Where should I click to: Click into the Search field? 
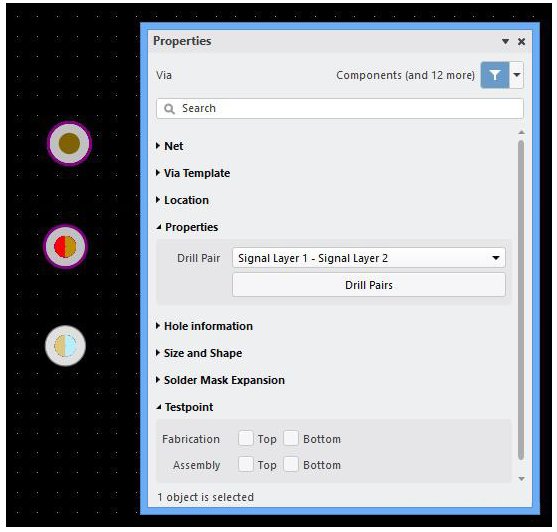340,108
